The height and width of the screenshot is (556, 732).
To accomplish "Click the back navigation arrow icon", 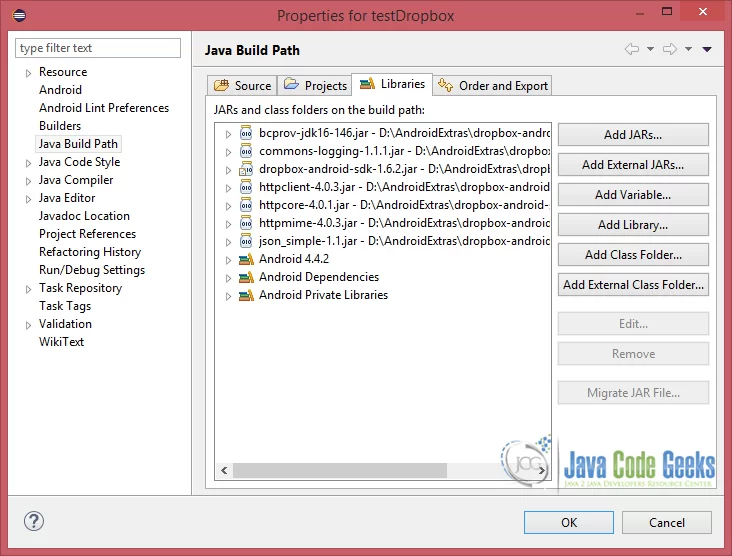I will (632, 49).
